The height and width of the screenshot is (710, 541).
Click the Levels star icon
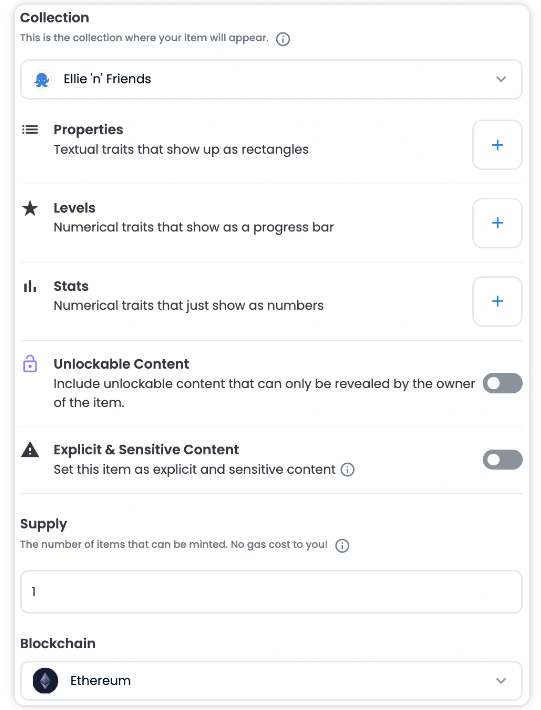click(x=30, y=209)
